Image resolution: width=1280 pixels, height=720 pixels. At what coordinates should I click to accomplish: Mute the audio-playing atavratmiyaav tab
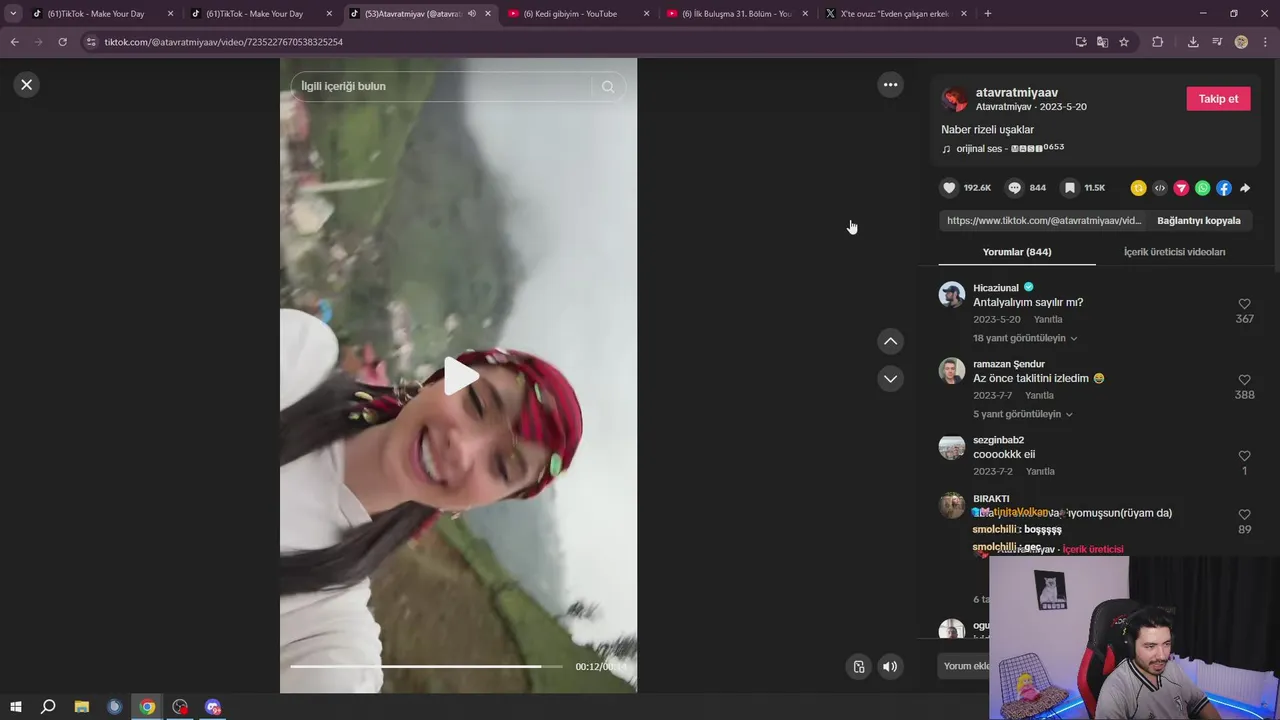point(471,14)
